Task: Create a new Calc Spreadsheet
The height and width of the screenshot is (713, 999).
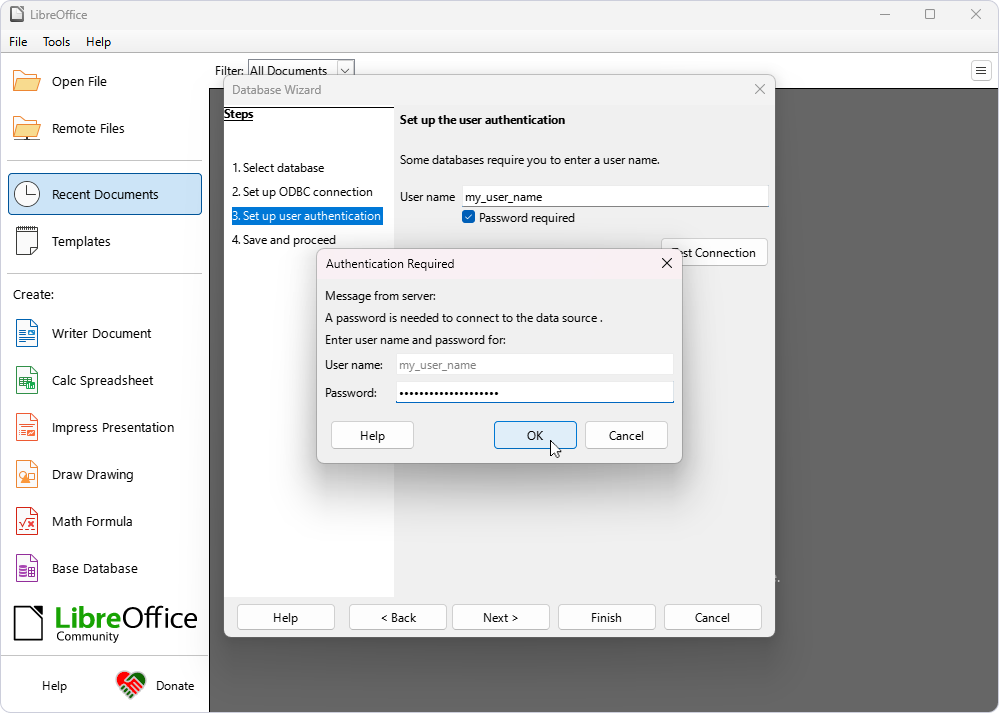Action: click(x=102, y=381)
